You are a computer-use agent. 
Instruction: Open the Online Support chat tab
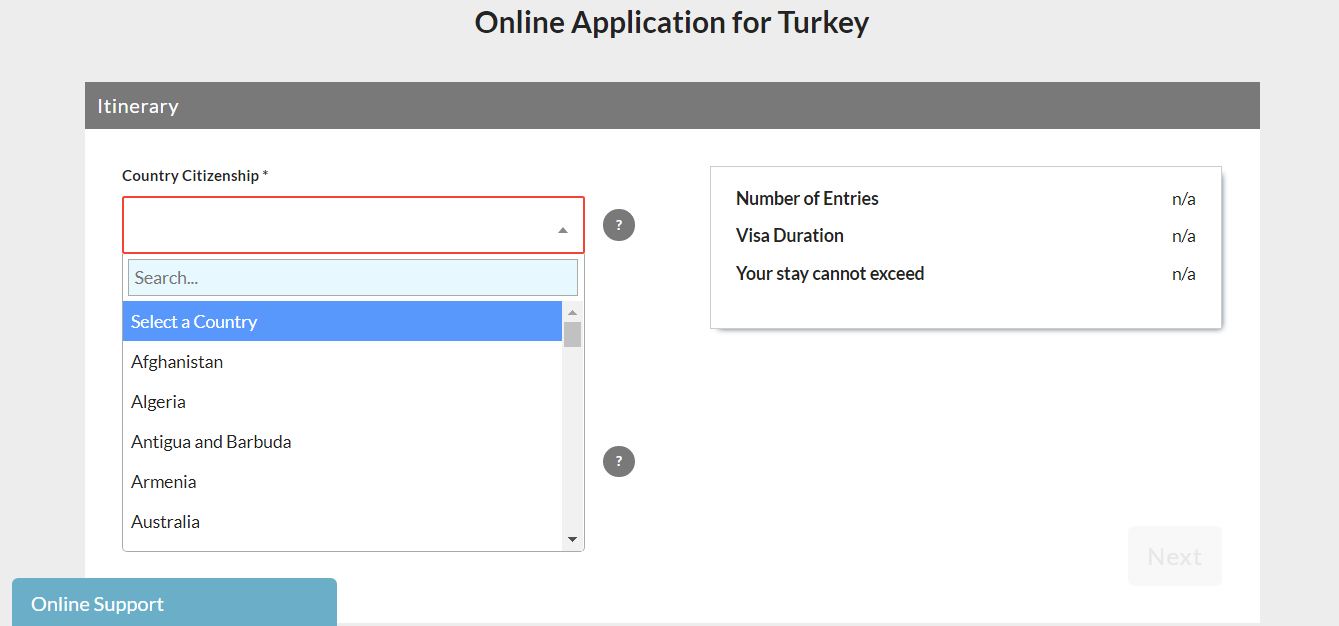[x=174, y=602]
